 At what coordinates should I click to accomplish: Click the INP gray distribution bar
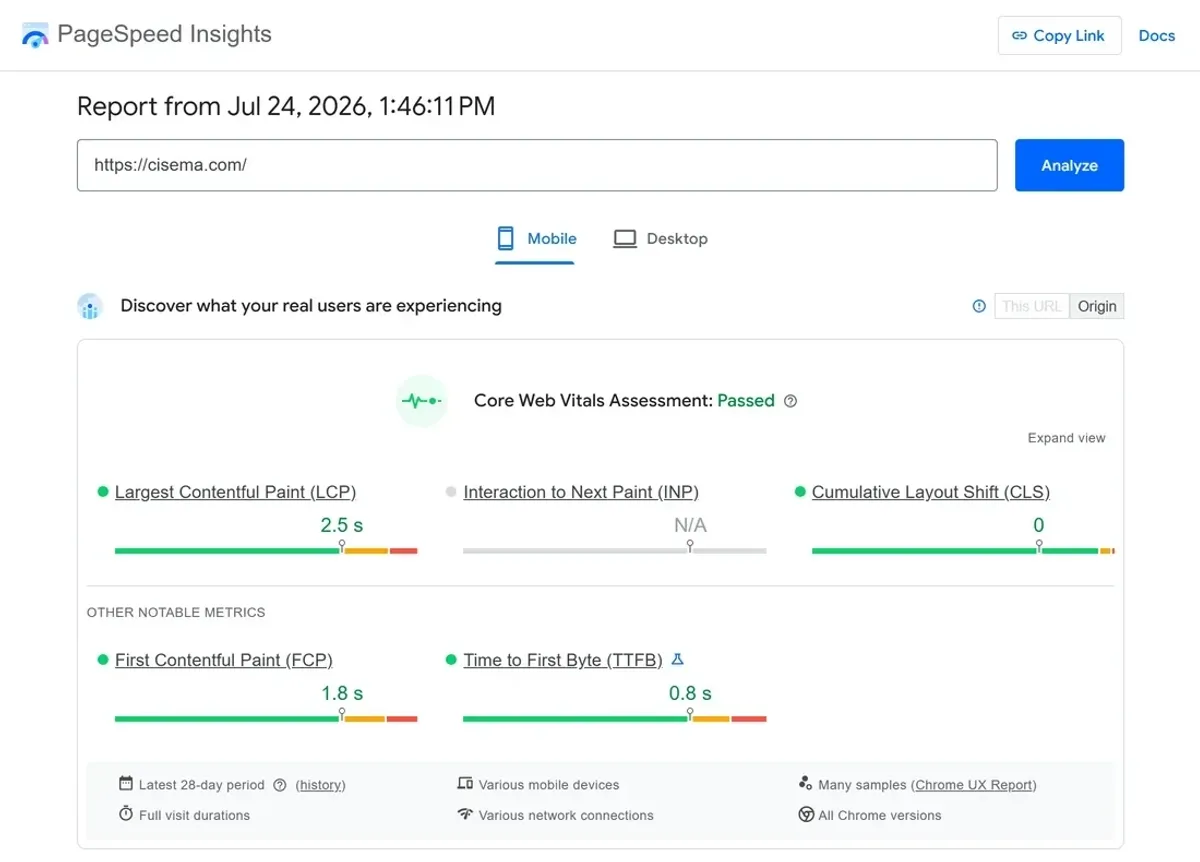click(615, 550)
